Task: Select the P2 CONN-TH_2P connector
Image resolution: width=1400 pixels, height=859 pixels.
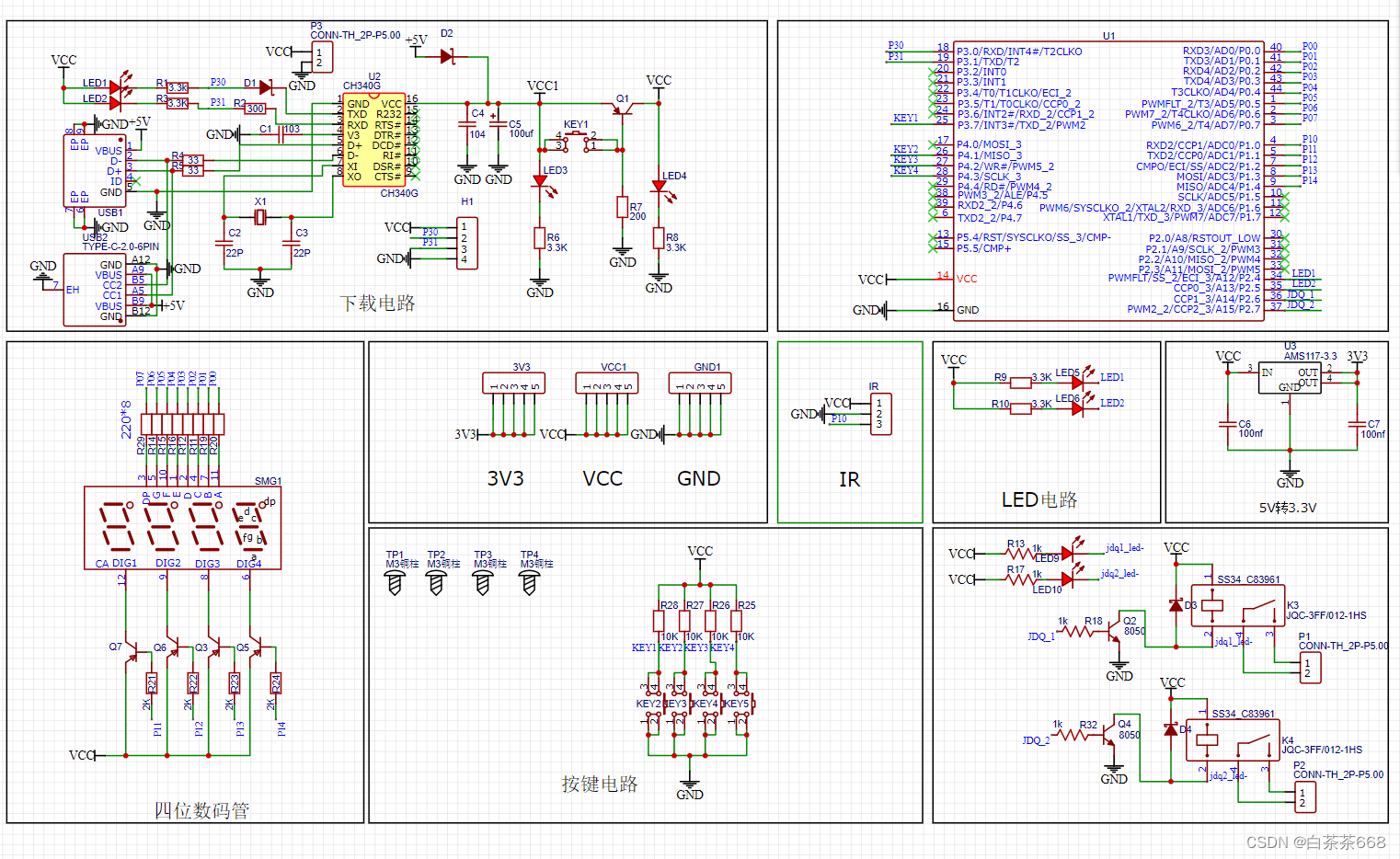Action: 1305,796
